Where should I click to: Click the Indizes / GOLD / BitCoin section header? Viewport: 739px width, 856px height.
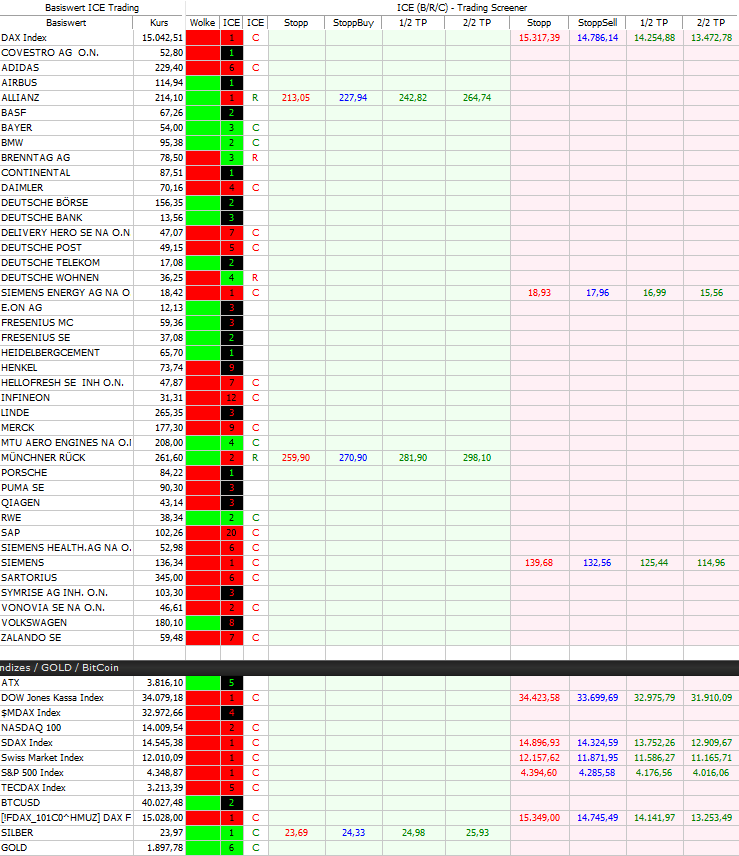point(370,668)
